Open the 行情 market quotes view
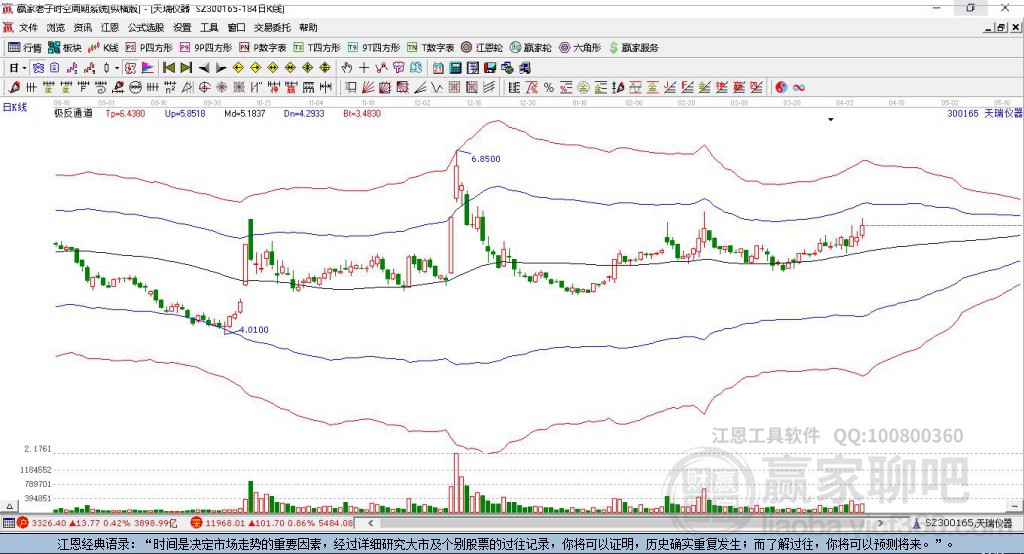The width and height of the screenshot is (1024, 554). coord(25,48)
